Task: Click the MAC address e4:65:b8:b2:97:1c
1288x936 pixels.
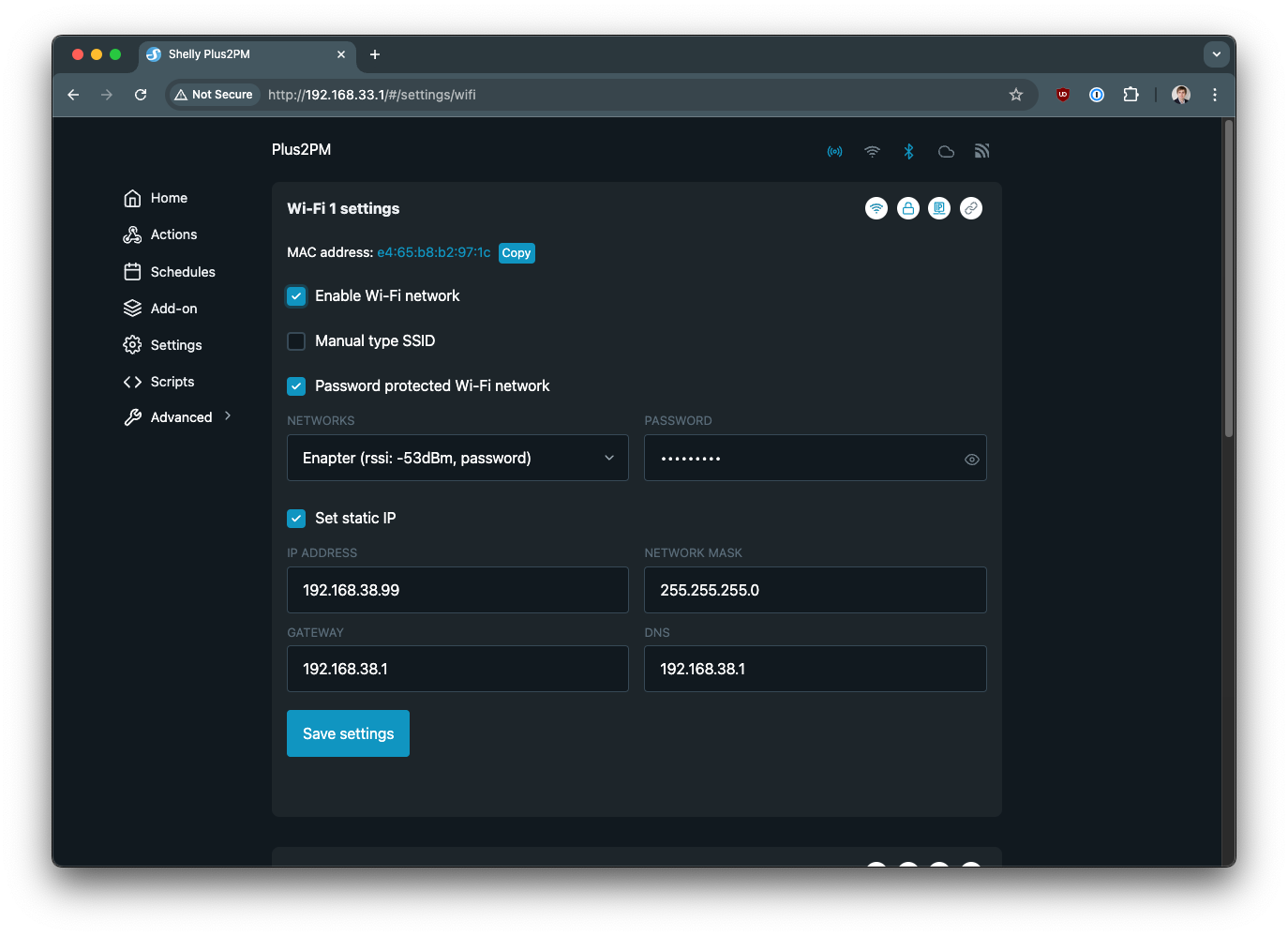Action: [x=433, y=252]
